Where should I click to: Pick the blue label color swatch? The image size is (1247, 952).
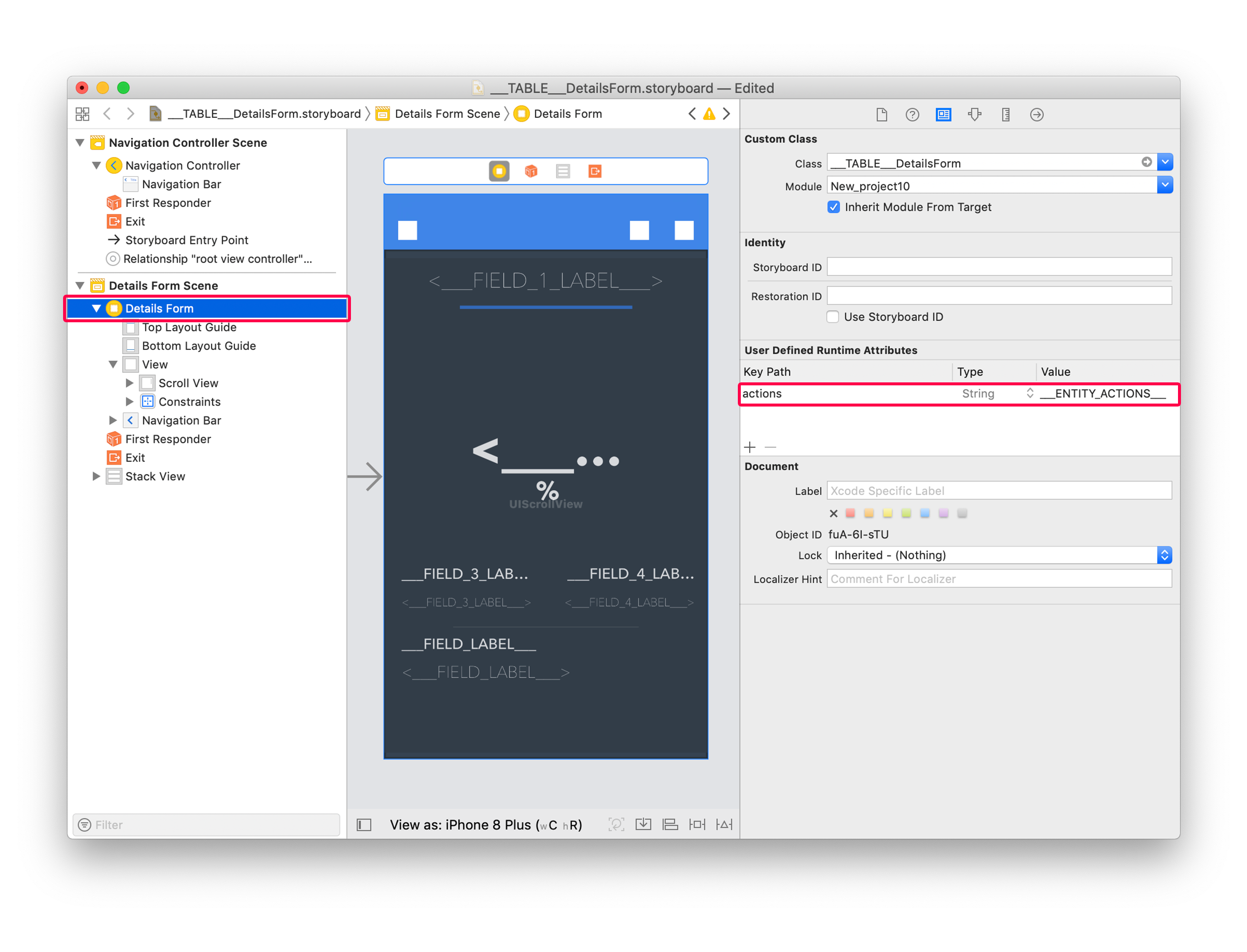coord(925,513)
